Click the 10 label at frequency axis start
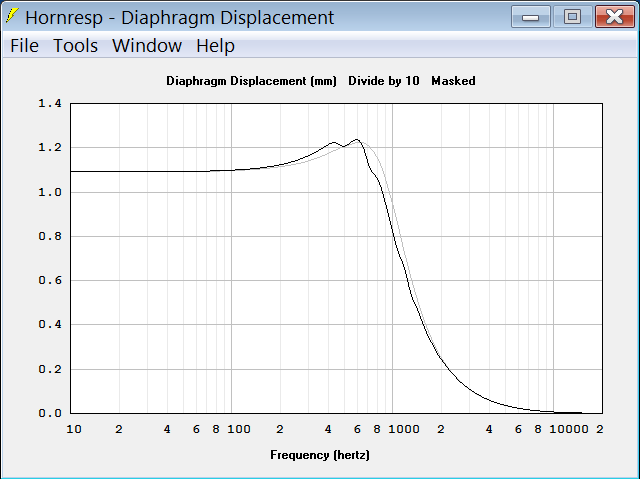Screen dimensions: 641x479 [74, 429]
